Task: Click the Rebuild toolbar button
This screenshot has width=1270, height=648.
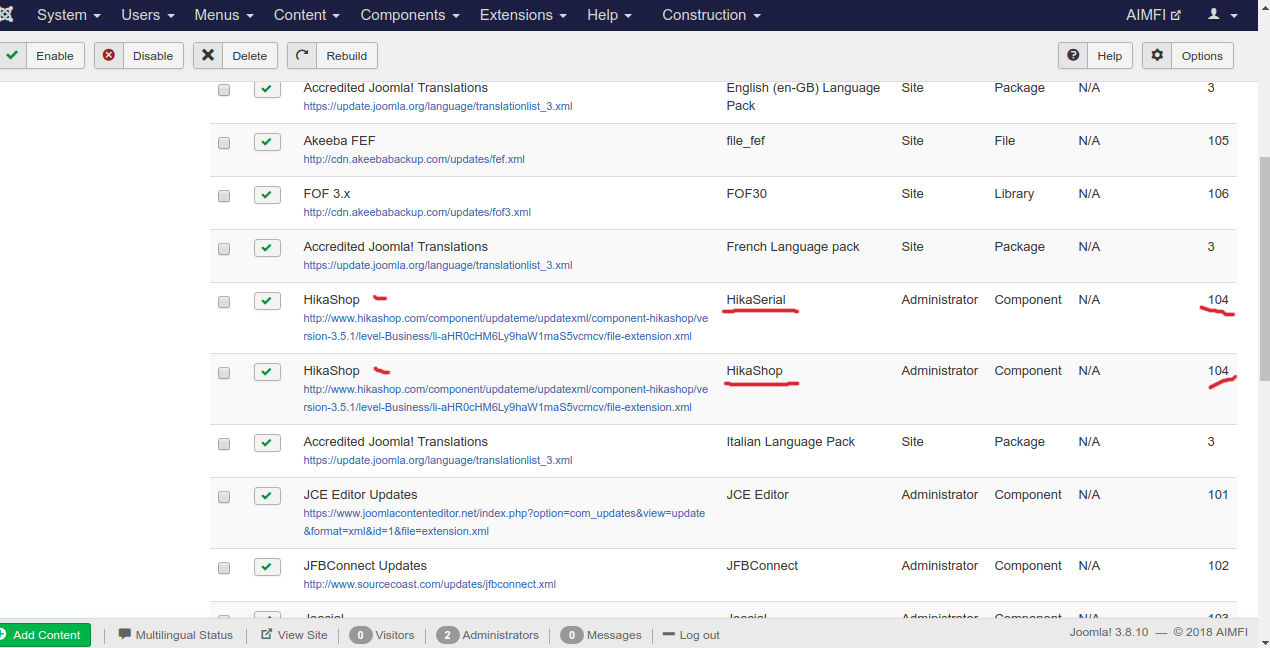Action: pos(333,56)
